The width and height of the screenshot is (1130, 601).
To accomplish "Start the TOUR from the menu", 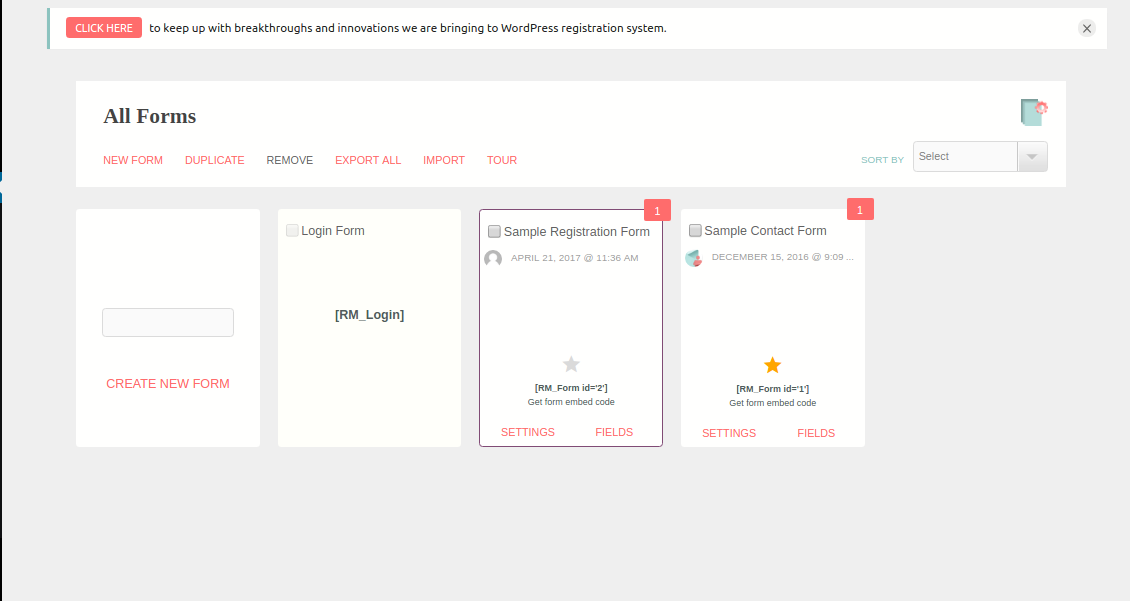I will point(502,160).
